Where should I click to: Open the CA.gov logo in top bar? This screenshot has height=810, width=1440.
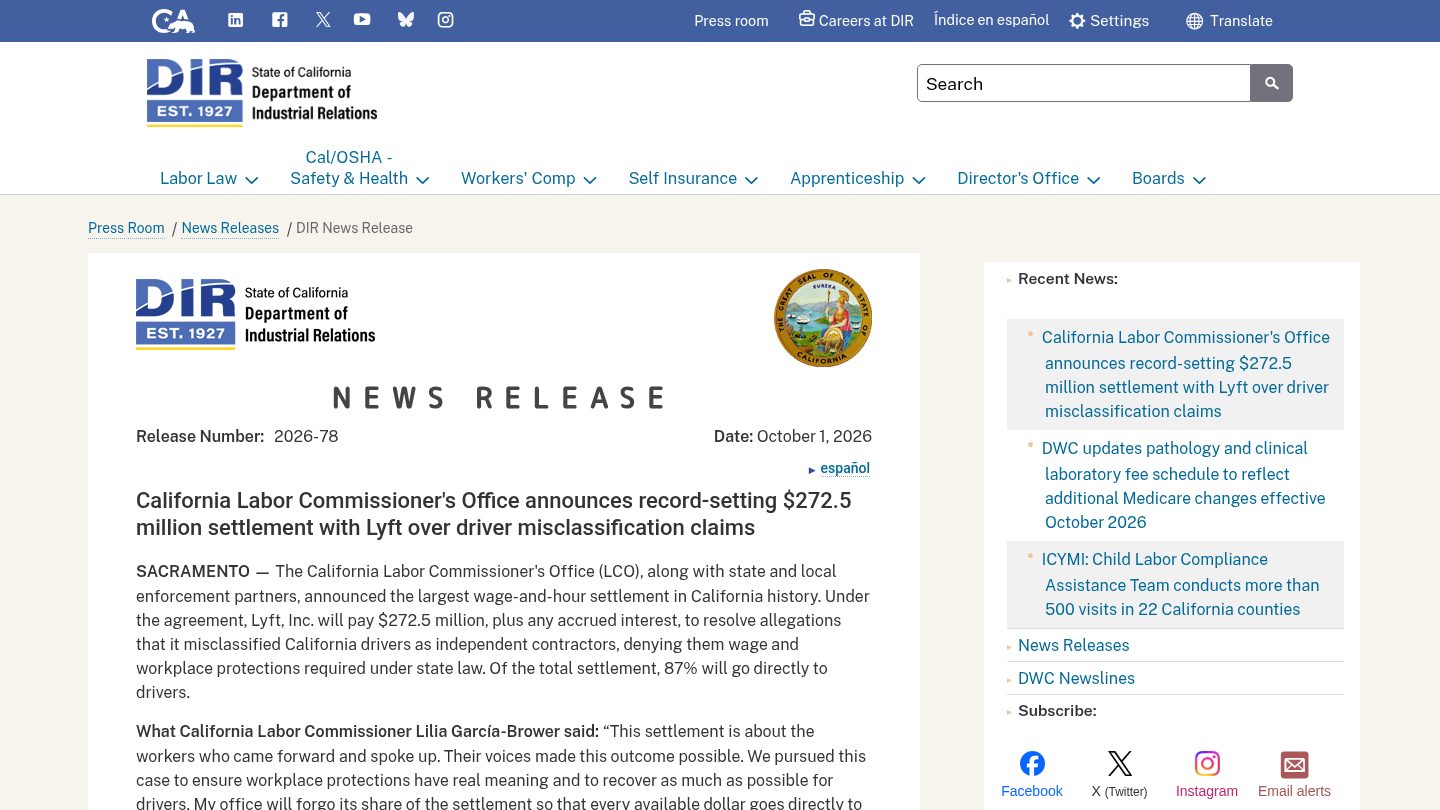click(x=173, y=20)
